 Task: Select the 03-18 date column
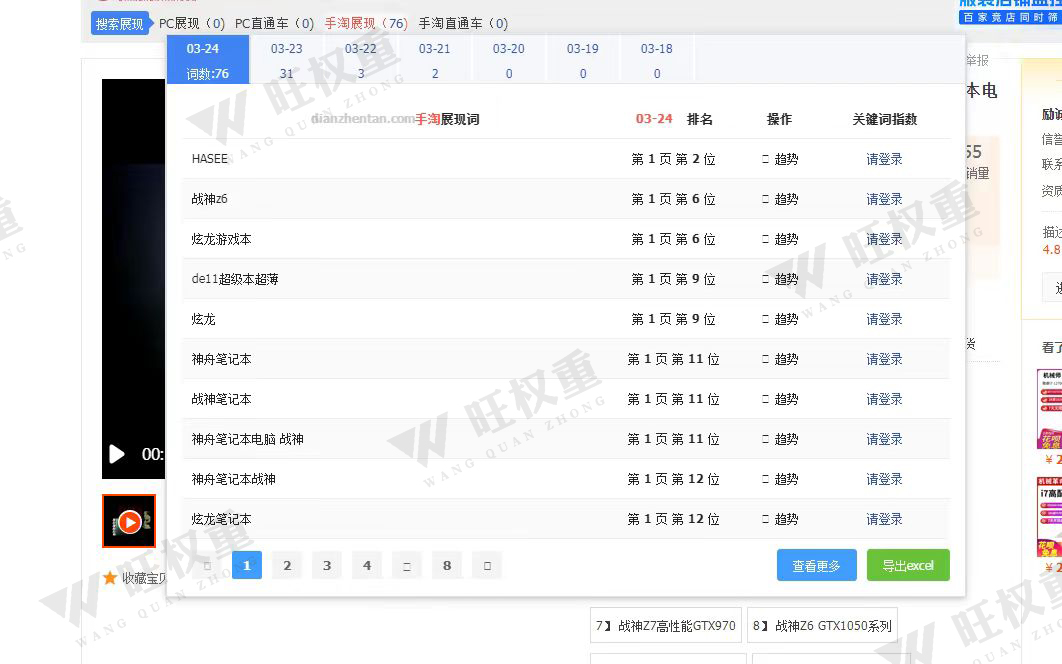click(x=657, y=60)
